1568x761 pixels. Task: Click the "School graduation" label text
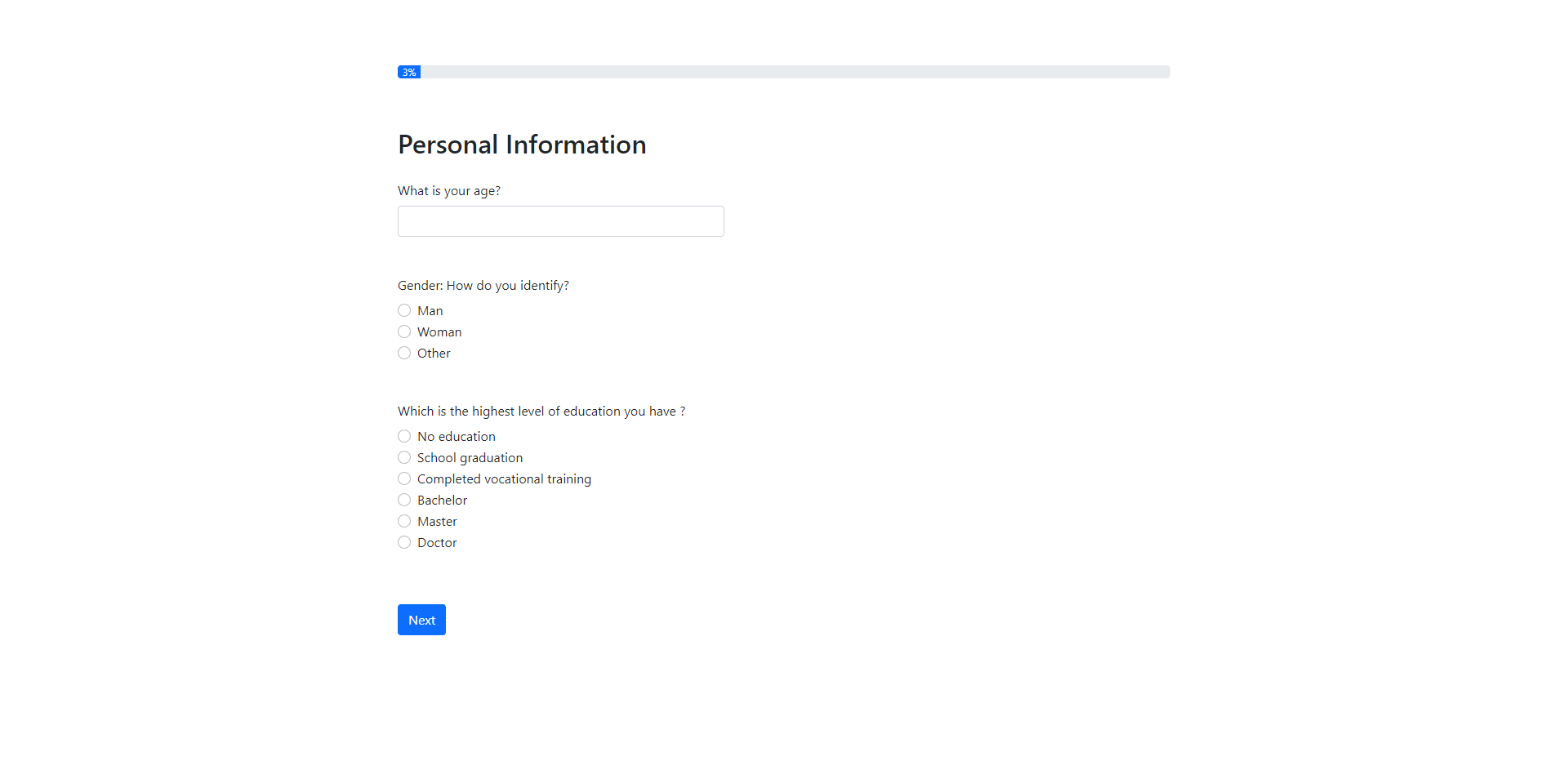point(470,458)
